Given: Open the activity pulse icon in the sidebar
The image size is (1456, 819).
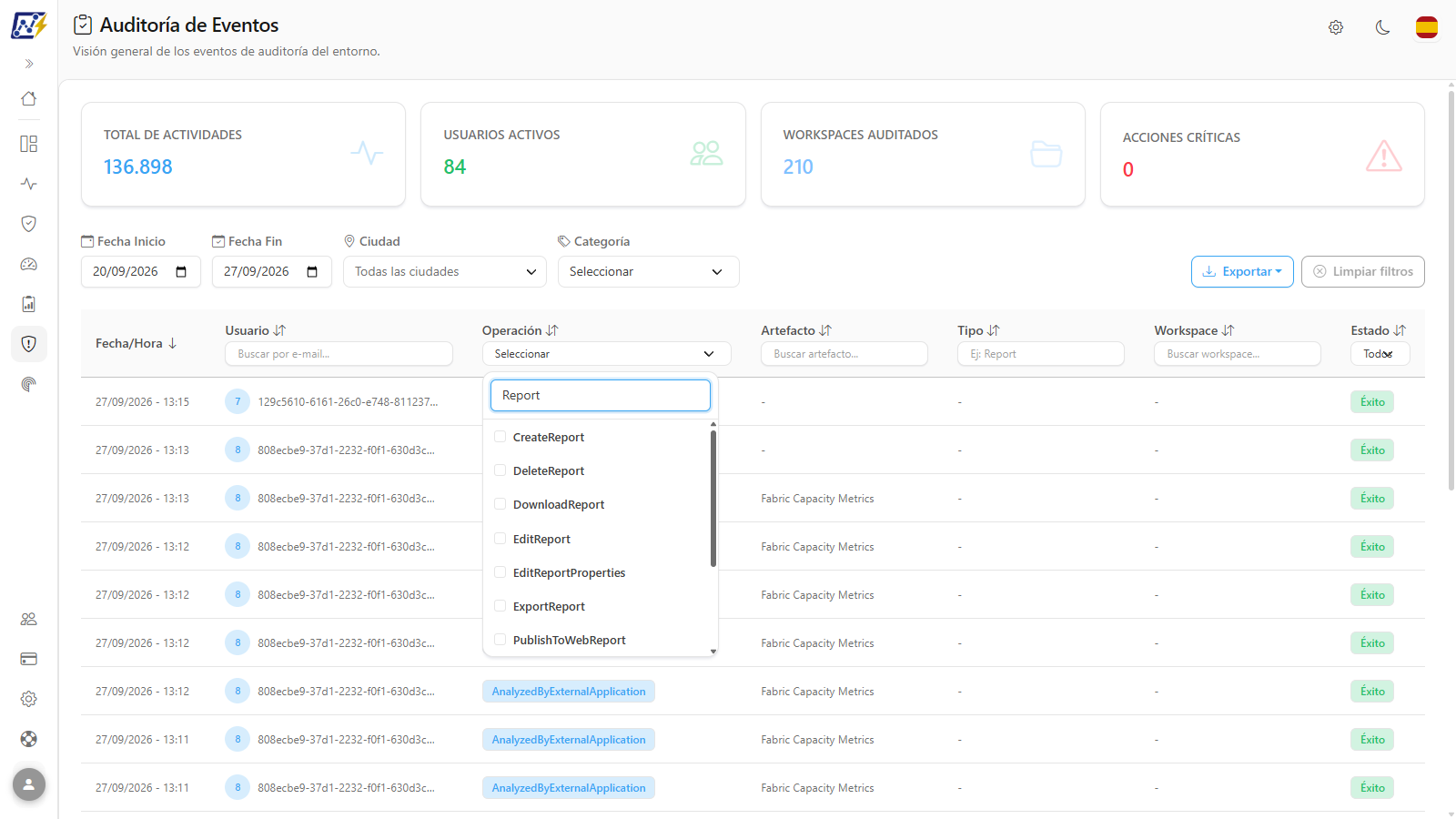Looking at the screenshot, I should [x=29, y=184].
